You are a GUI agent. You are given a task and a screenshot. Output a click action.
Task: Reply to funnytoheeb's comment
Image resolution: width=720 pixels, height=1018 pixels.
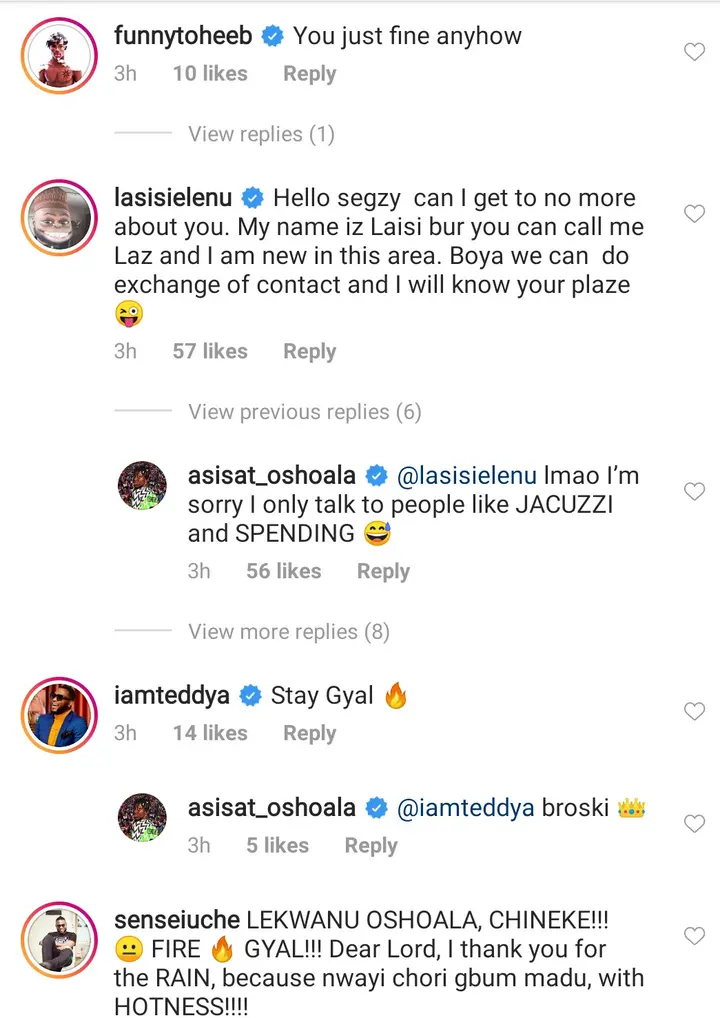coord(309,74)
